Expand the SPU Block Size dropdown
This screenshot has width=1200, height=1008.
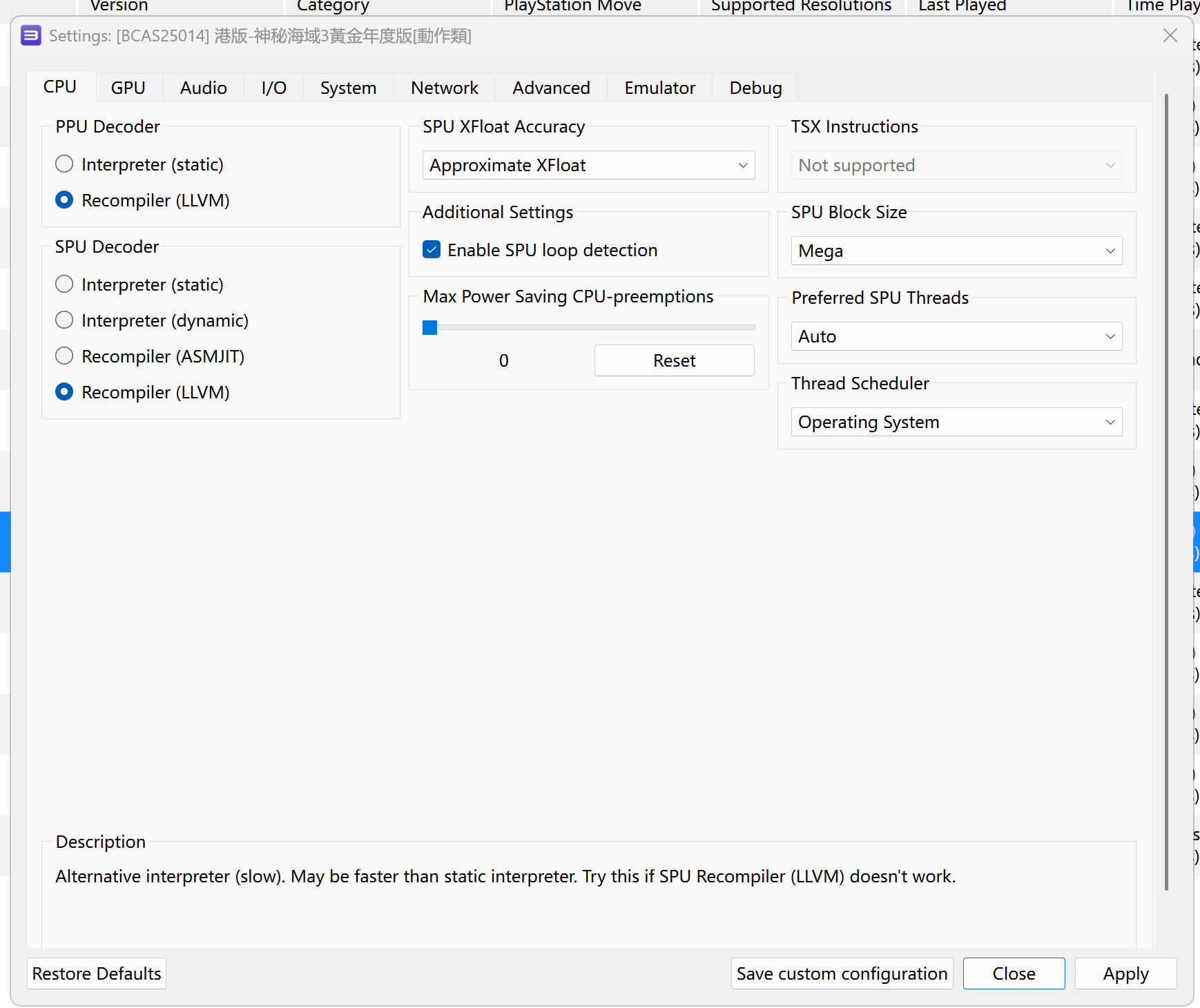coord(956,251)
